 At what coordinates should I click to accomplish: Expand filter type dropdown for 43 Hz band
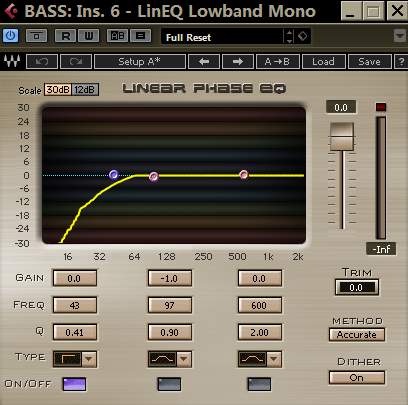89,359
